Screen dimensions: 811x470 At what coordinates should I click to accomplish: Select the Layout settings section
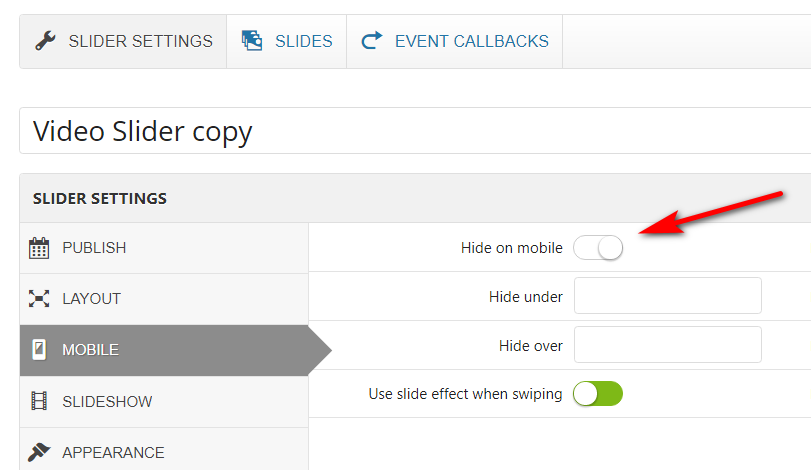click(164, 299)
